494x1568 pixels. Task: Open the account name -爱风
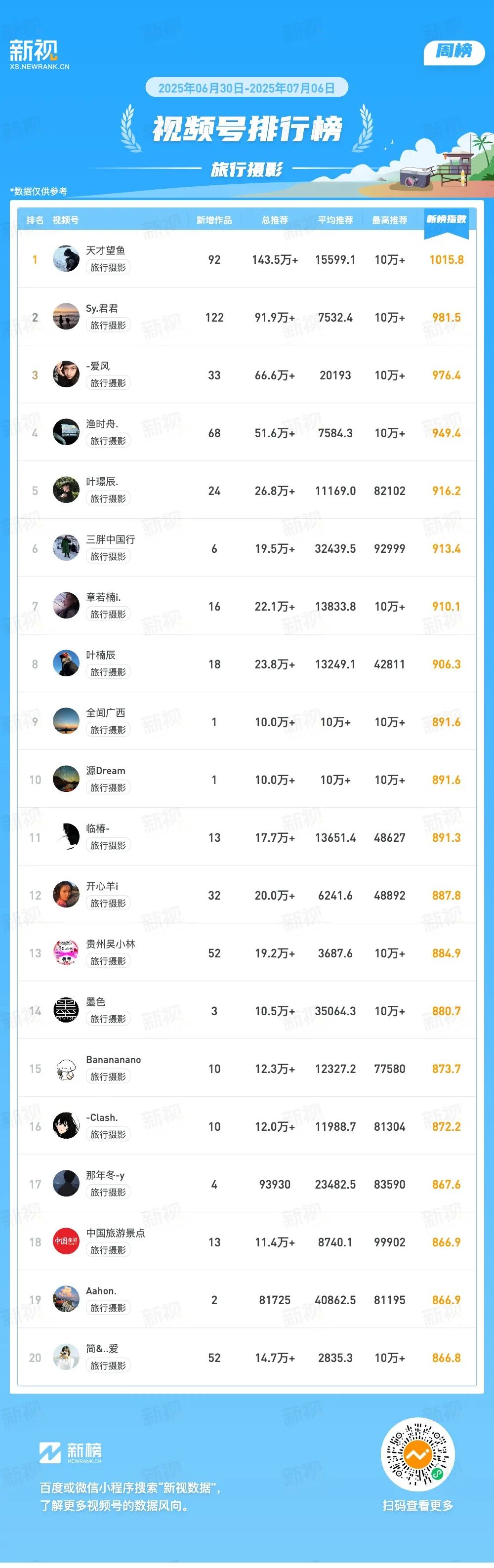98,366
